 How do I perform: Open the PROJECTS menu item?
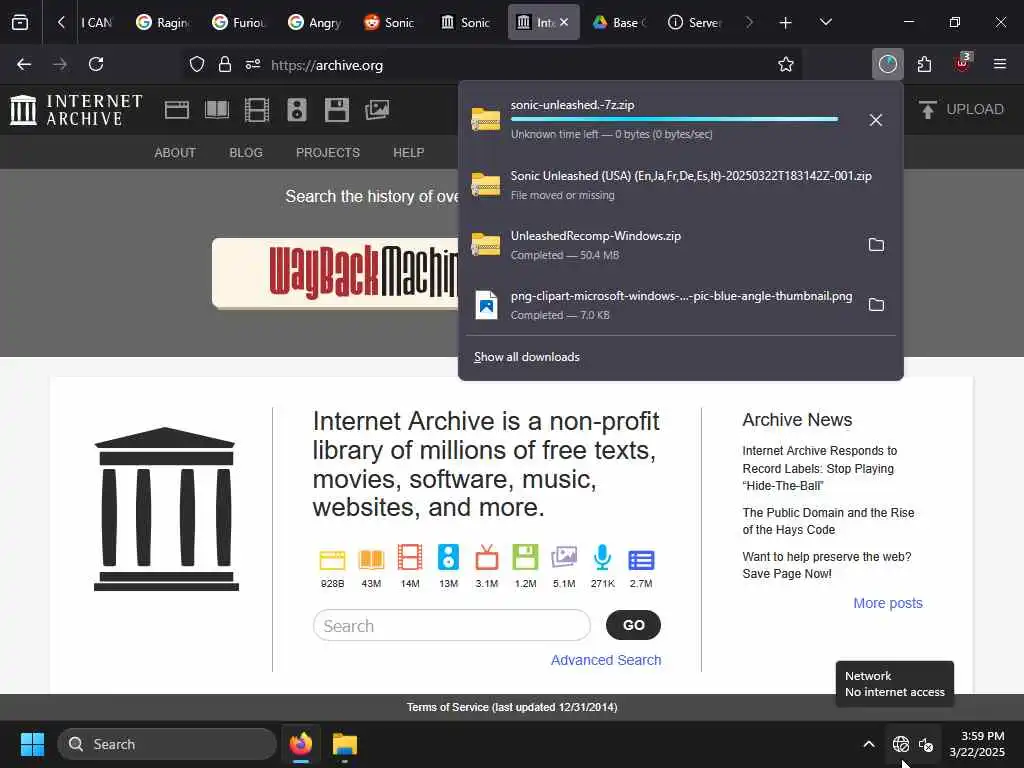(328, 153)
